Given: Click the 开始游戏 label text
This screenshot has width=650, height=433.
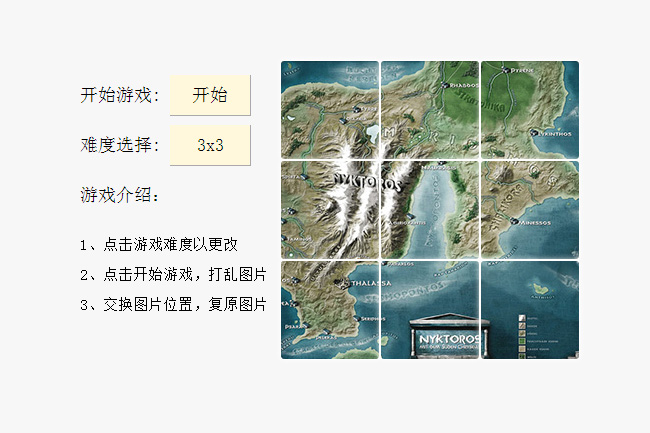Looking at the screenshot, I should [120, 95].
